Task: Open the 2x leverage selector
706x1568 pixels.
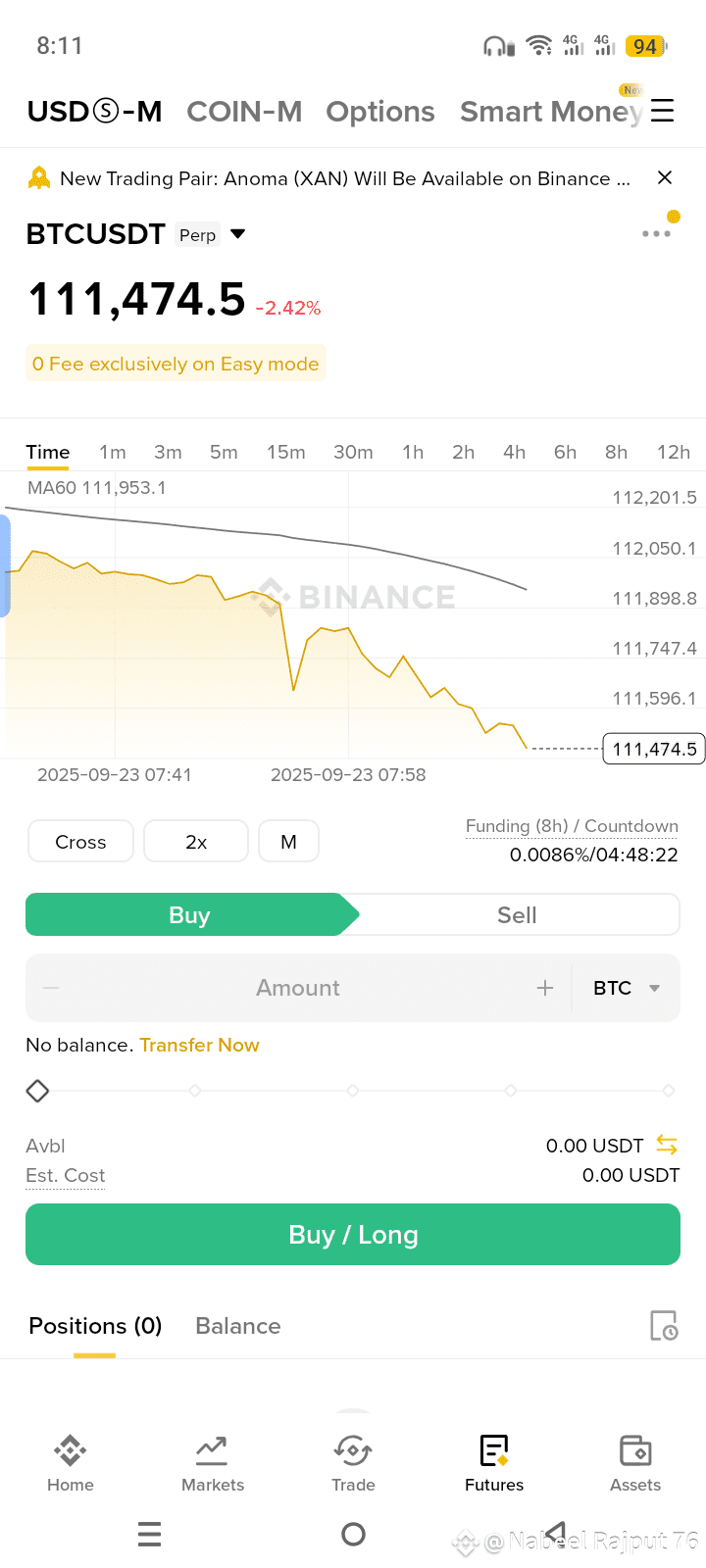Action: tap(196, 841)
